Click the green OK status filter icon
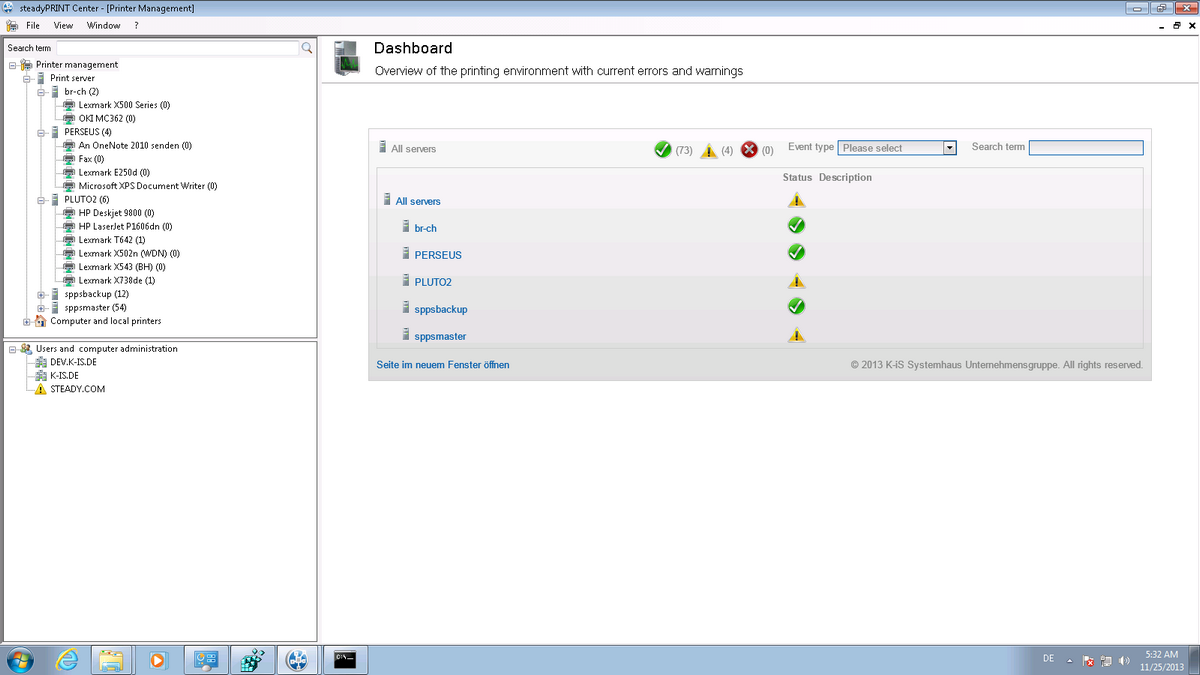The image size is (1200, 675). [662, 149]
